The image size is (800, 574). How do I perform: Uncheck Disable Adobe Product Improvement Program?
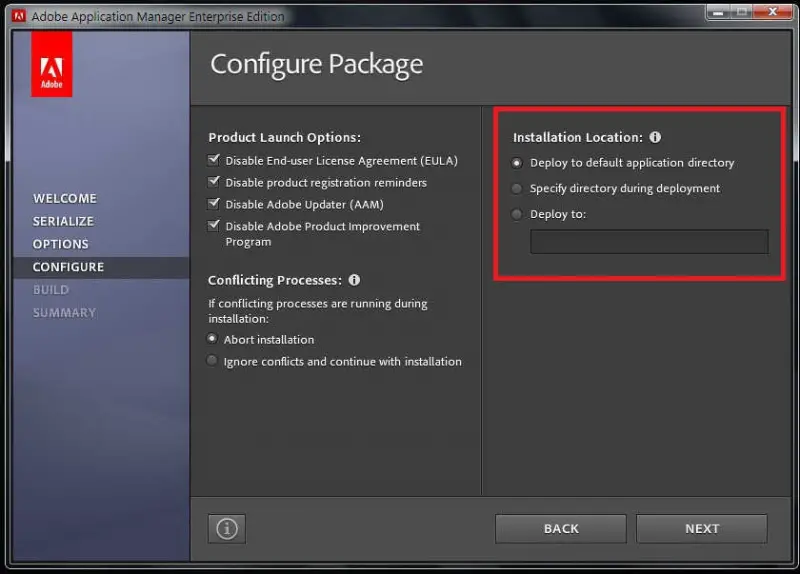pos(214,225)
